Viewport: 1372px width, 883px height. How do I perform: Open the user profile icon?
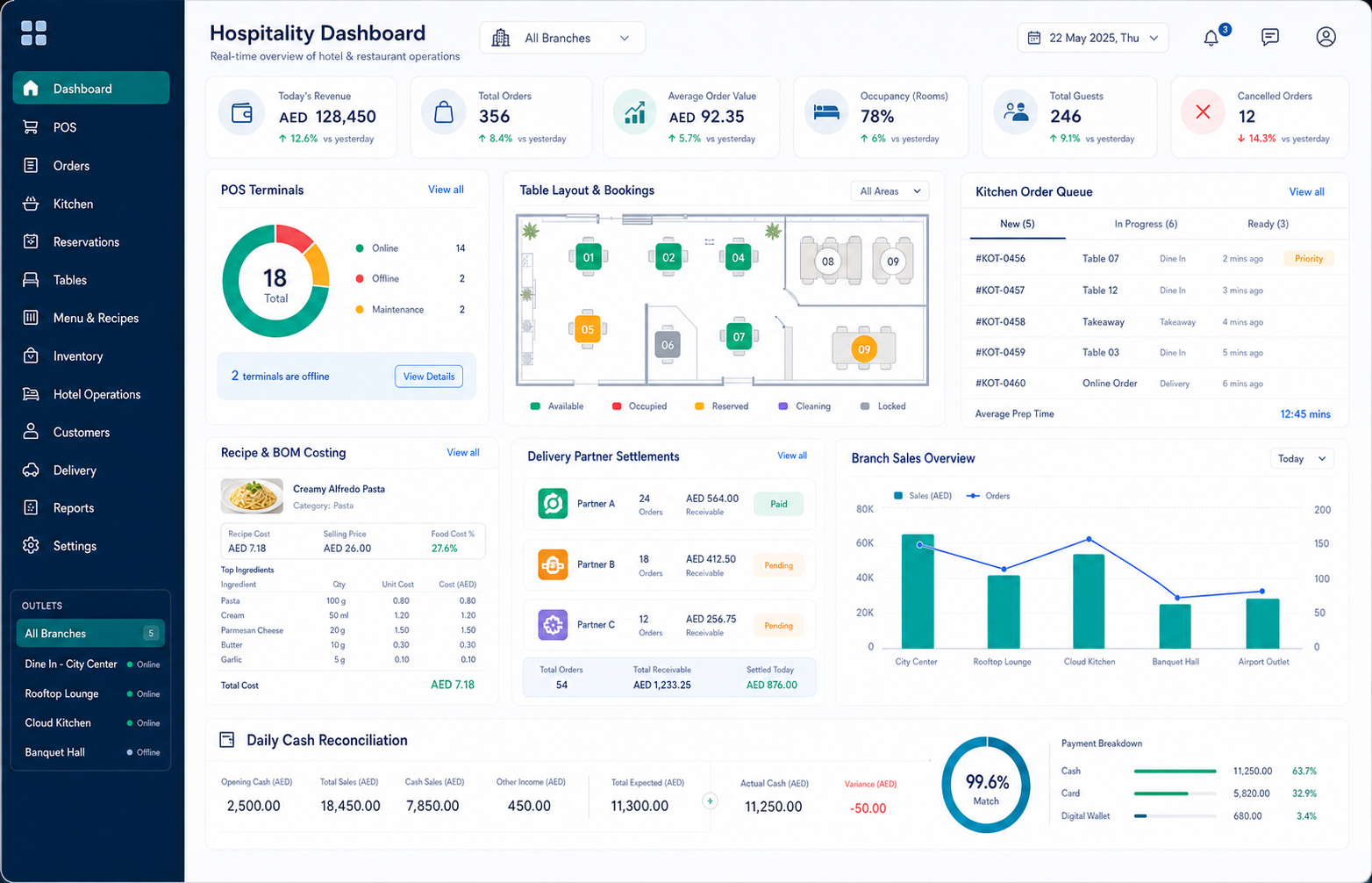(1326, 37)
